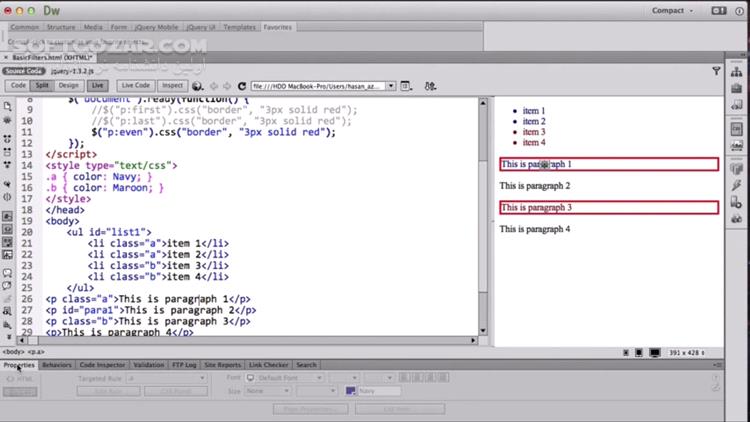
Task: Switch to Design view
Action: [x=68, y=86]
